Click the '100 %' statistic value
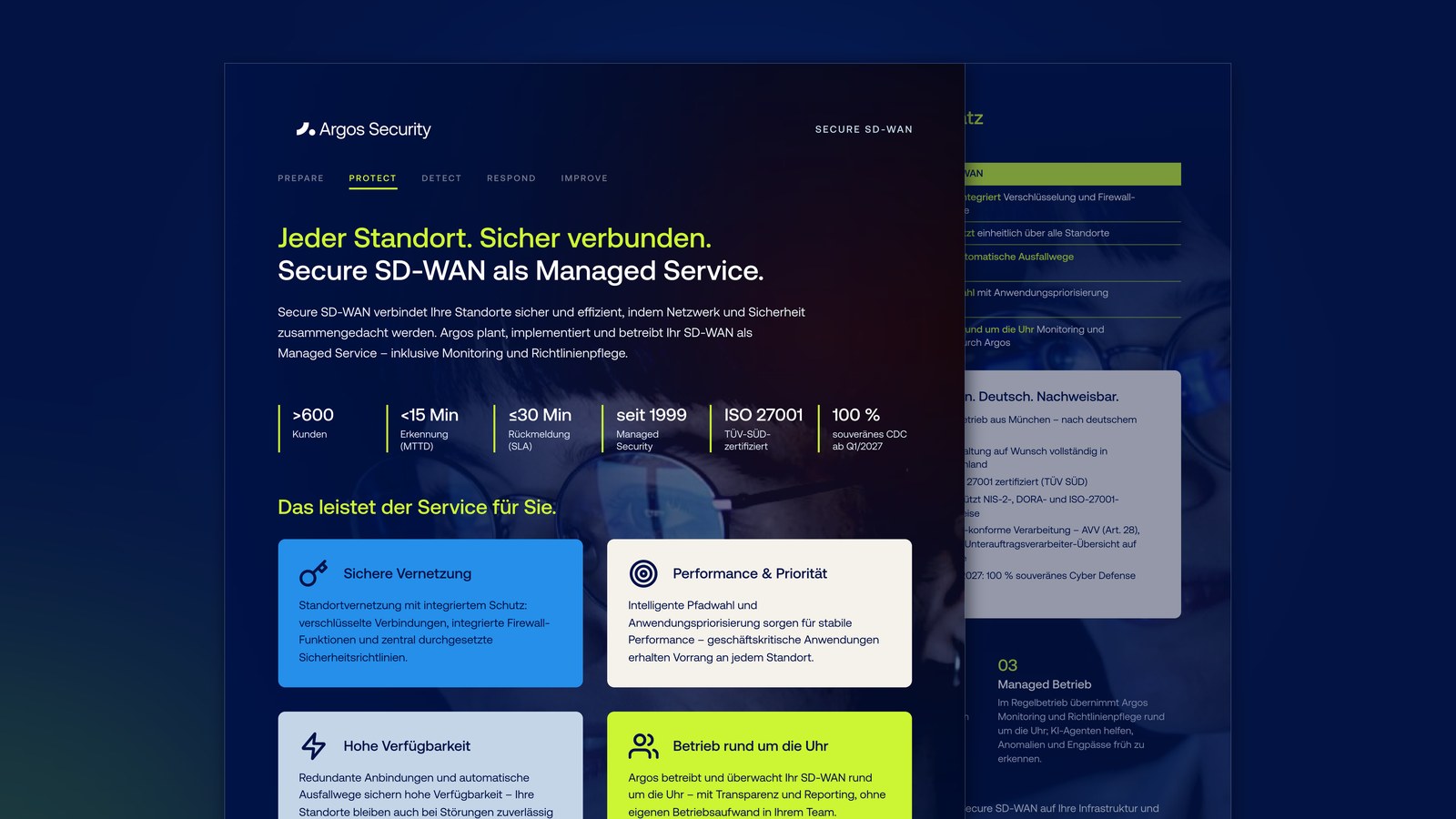 click(855, 415)
